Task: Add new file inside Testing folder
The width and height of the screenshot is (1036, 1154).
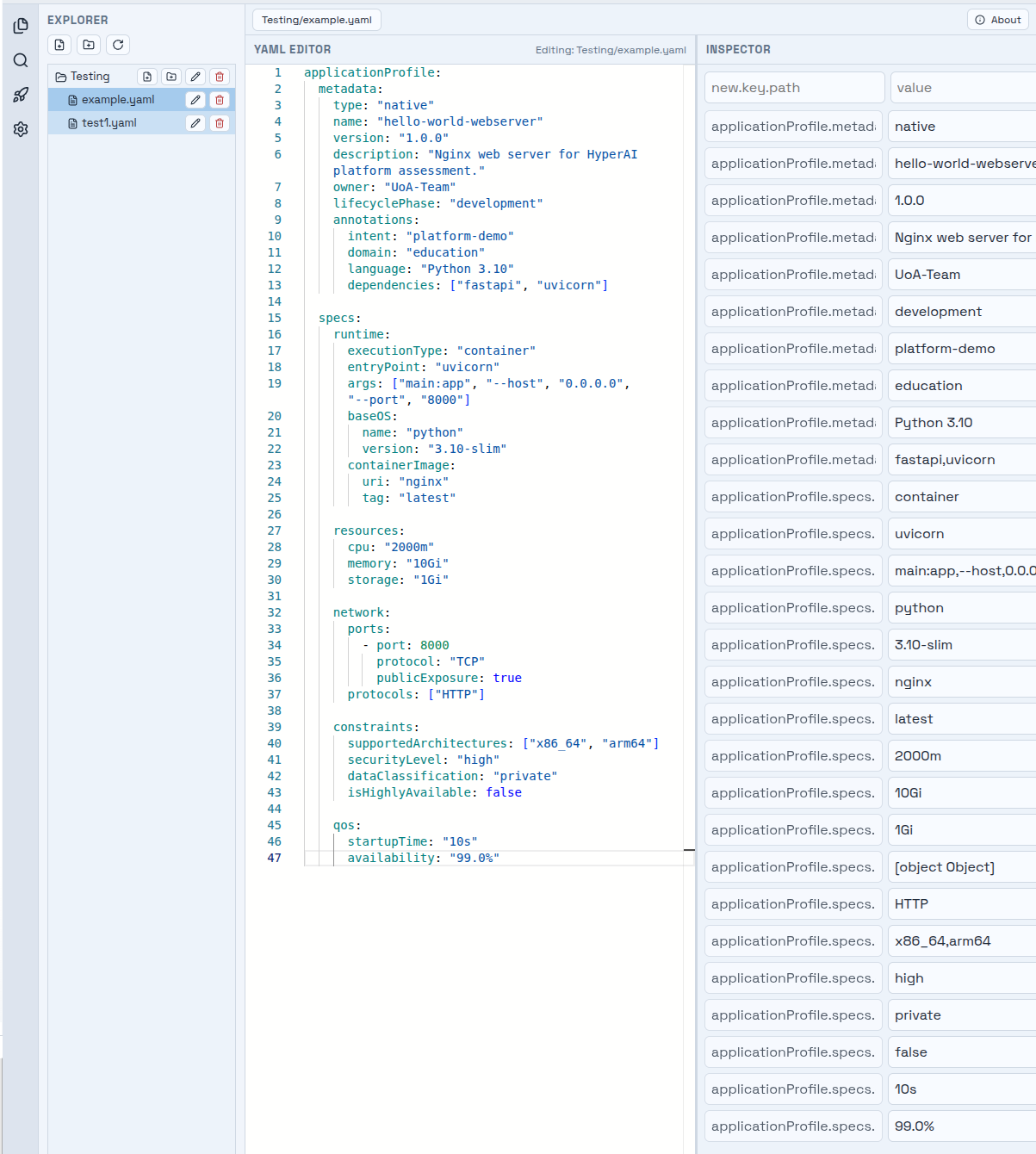Action: pos(147,77)
